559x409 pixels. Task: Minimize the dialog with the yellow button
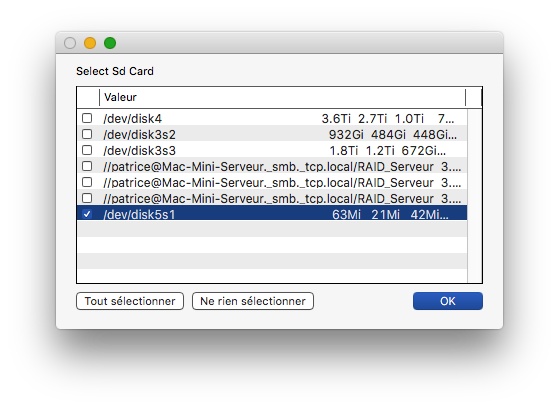[90, 43]
